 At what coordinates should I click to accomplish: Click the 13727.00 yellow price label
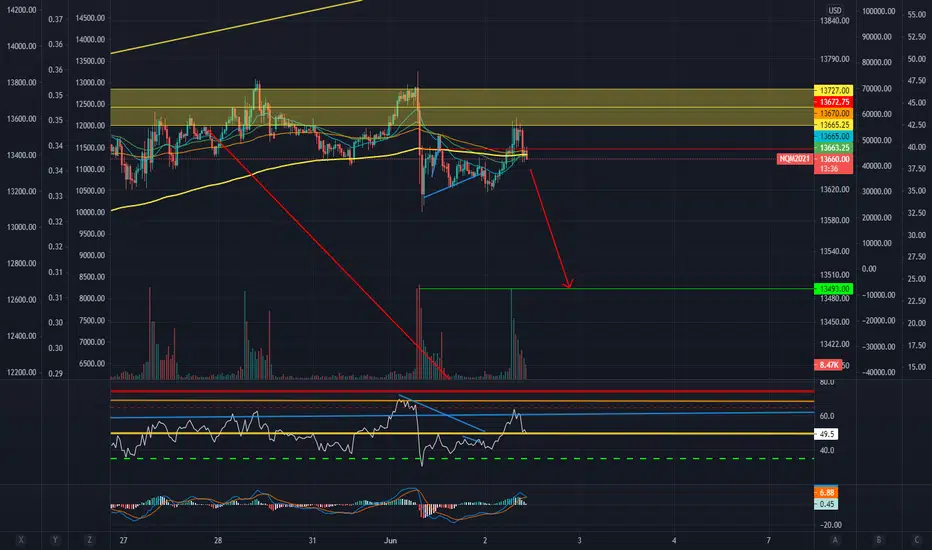pos(833,90)
